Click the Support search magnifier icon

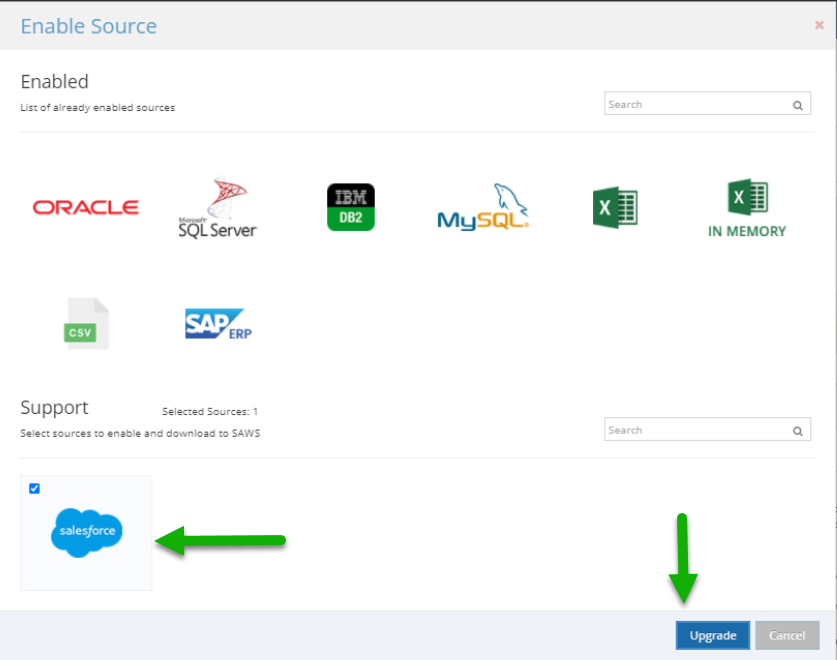[797, 431]
